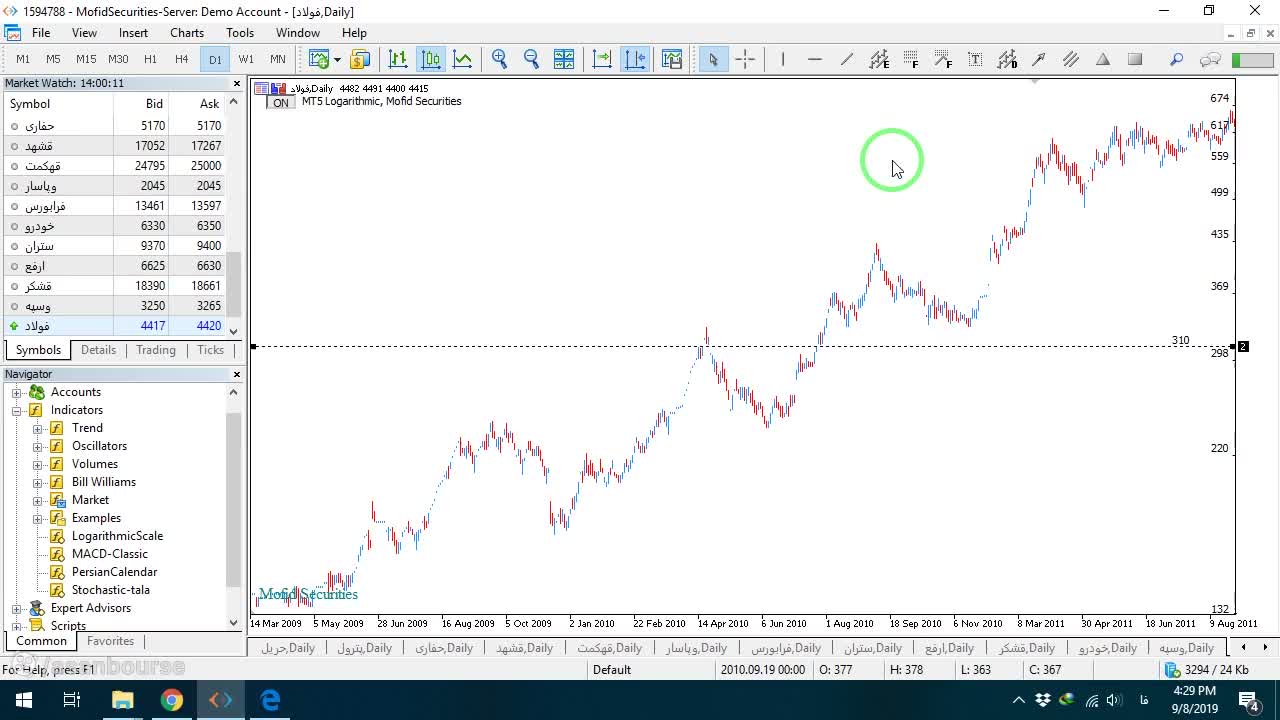
Task: Collapse the Indicators tree node
Action: [x=17, y=410]
